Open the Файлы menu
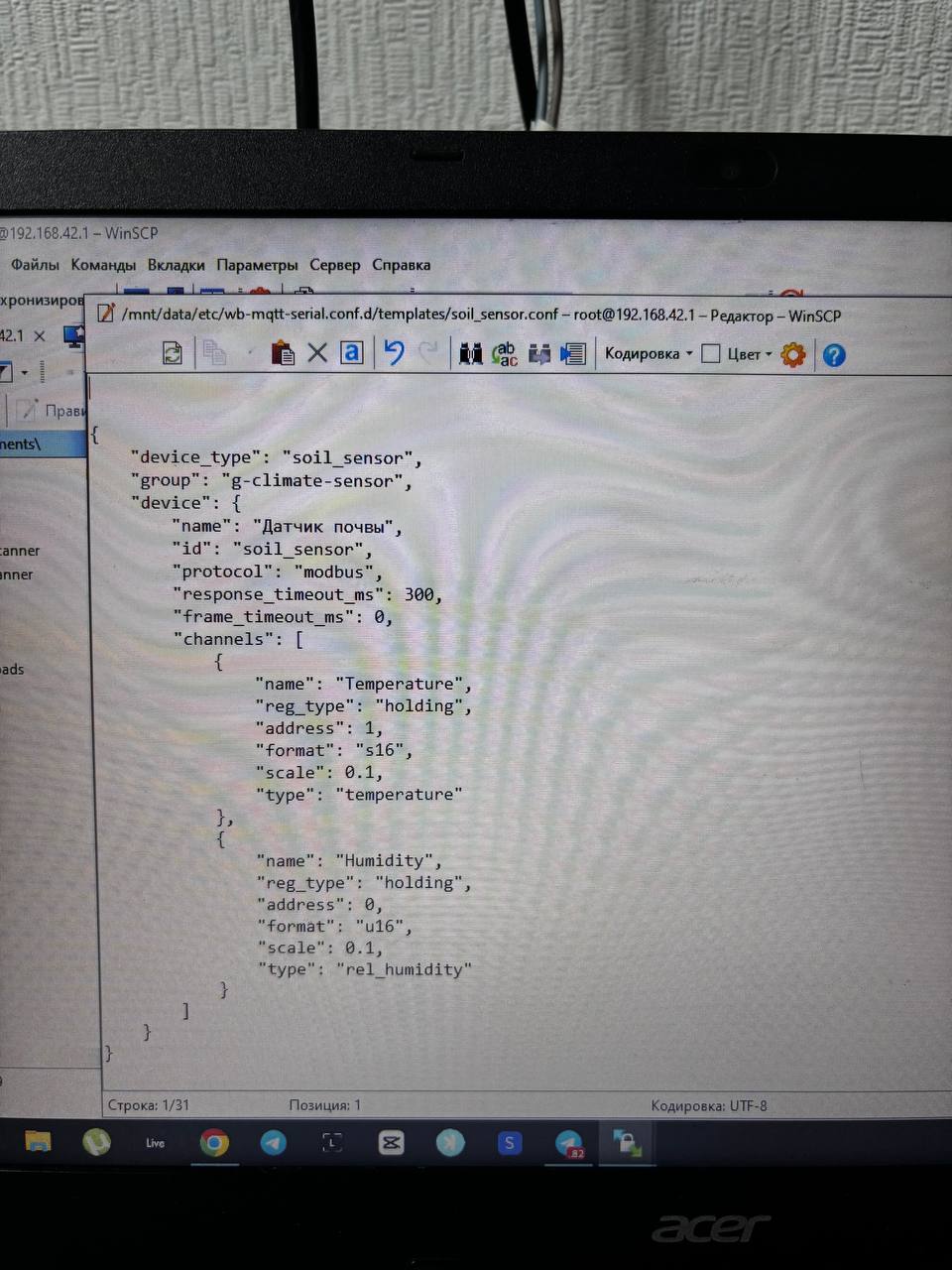The image size is (952, 1270). [35, 265]
